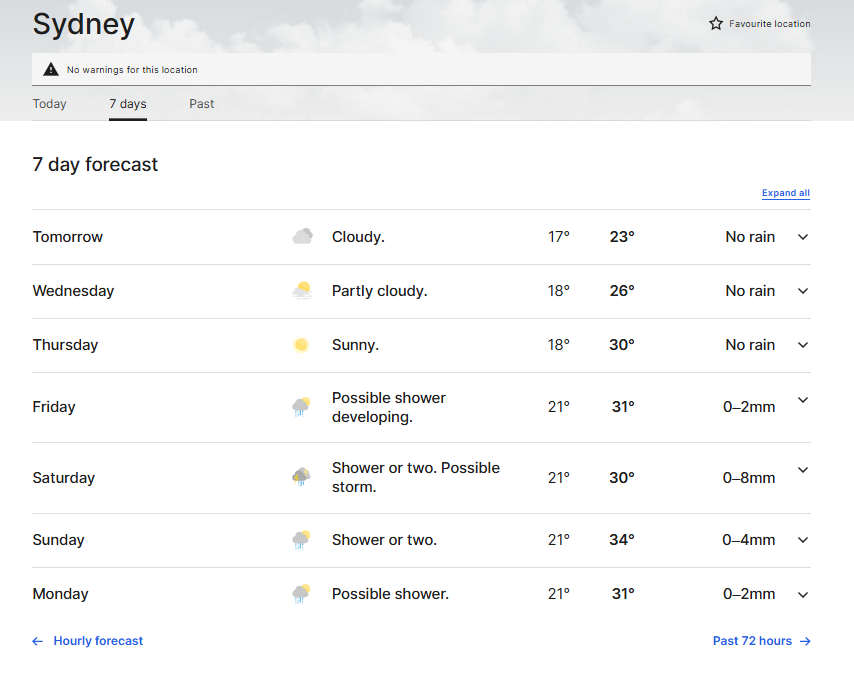Click the Tomorrow row label
The width and height of the screenshot is (854, 673).
pyautogui.click(x=68, y=237)
